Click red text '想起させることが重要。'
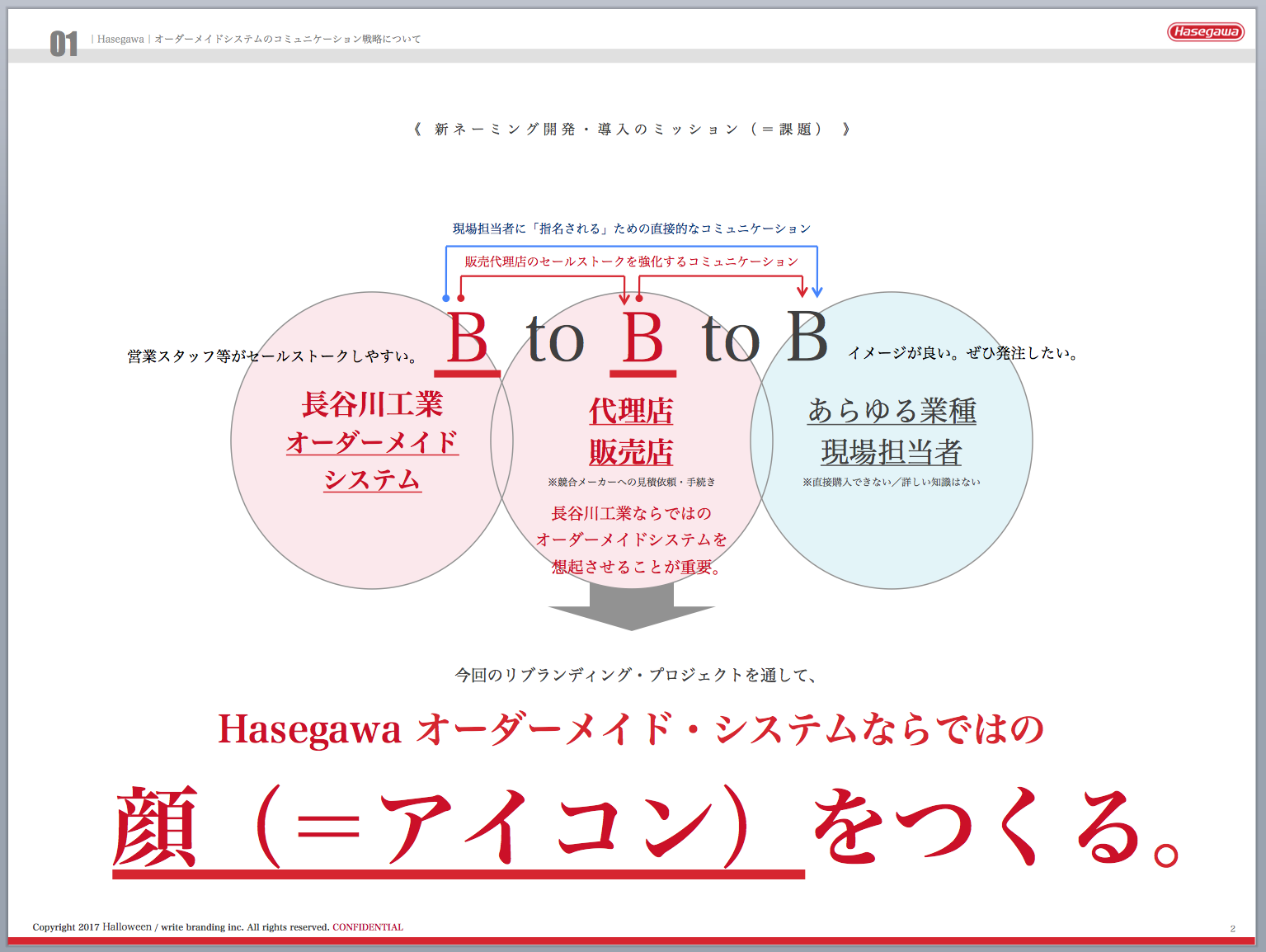This screenshot has width=1266, height=952. (x=637, y=567)
